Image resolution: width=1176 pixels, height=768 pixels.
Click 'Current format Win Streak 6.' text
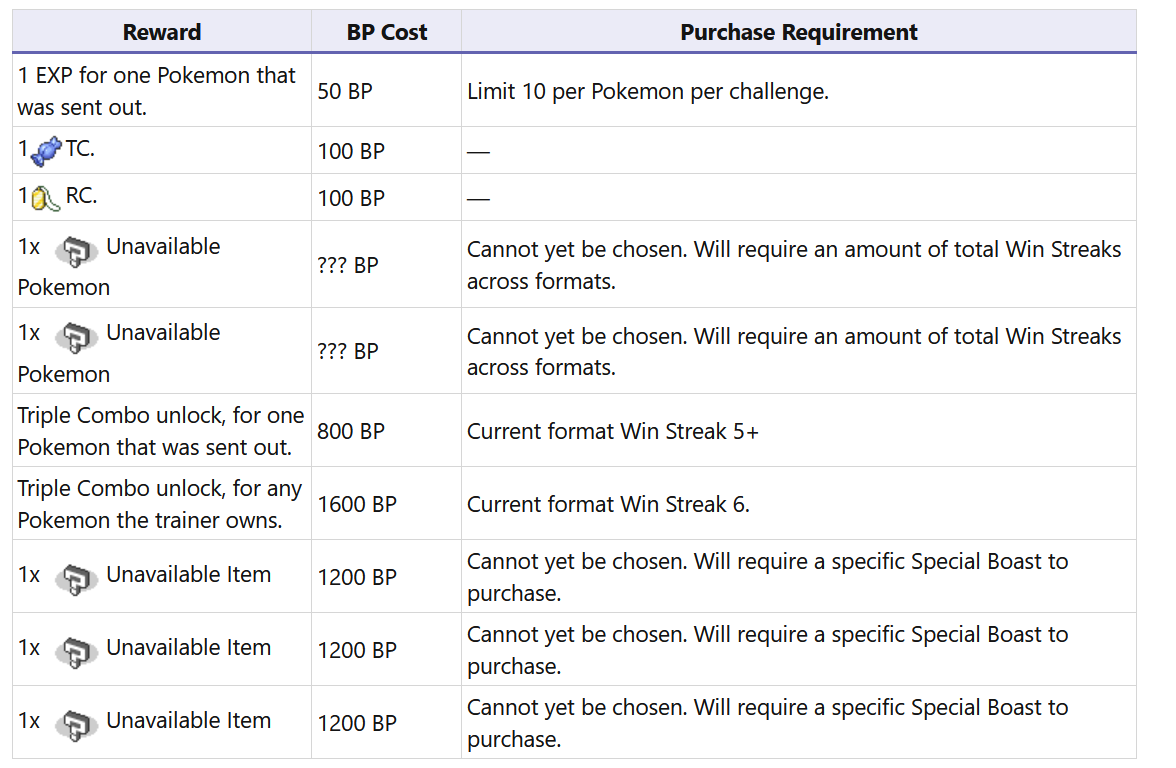click(x=608, y=504)
